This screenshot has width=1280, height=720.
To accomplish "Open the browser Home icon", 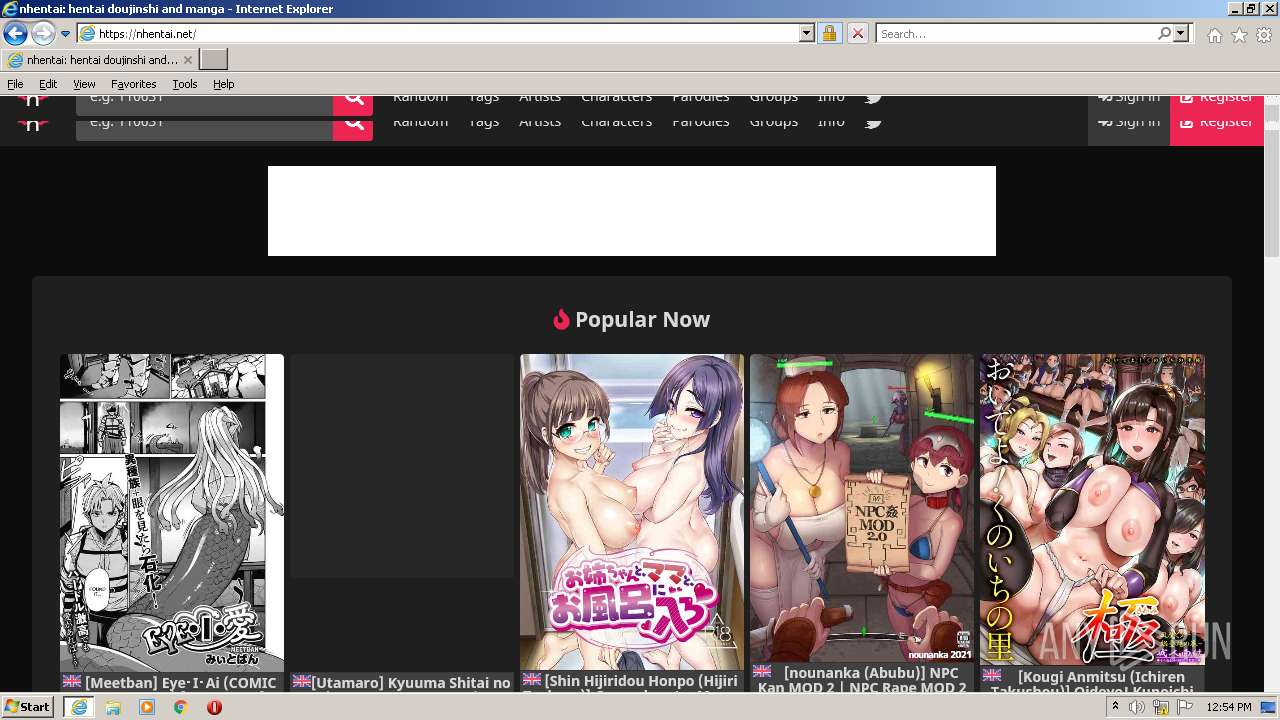I will point(1214,35).
